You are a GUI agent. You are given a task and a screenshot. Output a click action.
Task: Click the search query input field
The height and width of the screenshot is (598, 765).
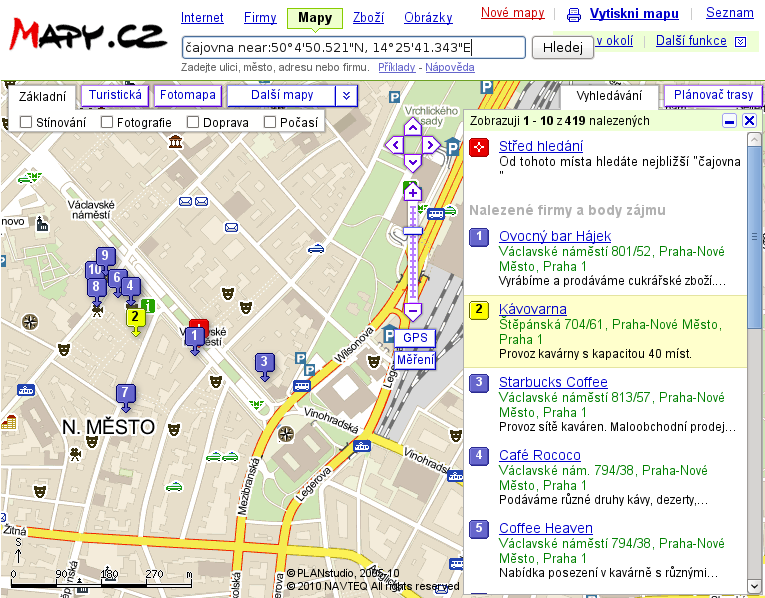[353, 47]
